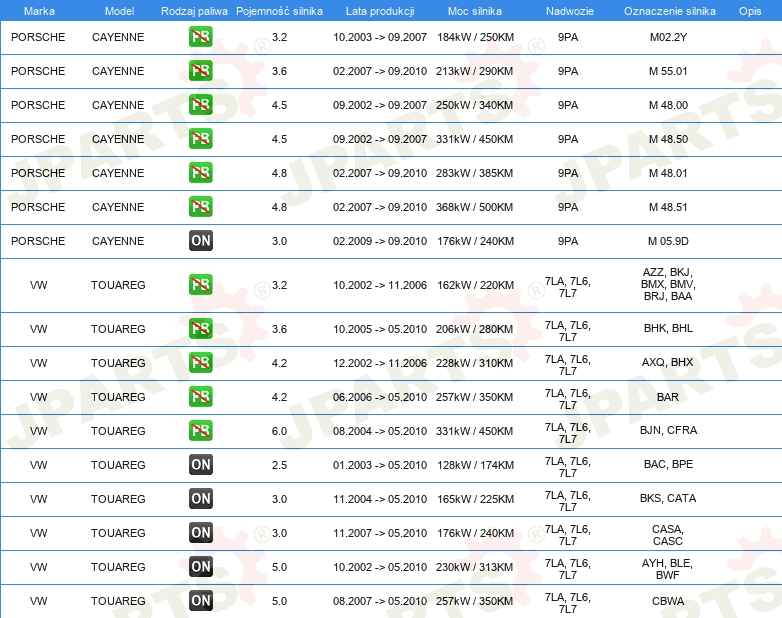This screenshot has width=782, height=618.
Task: Click power value 228kW / 310KM
Action: click(474, 363)
